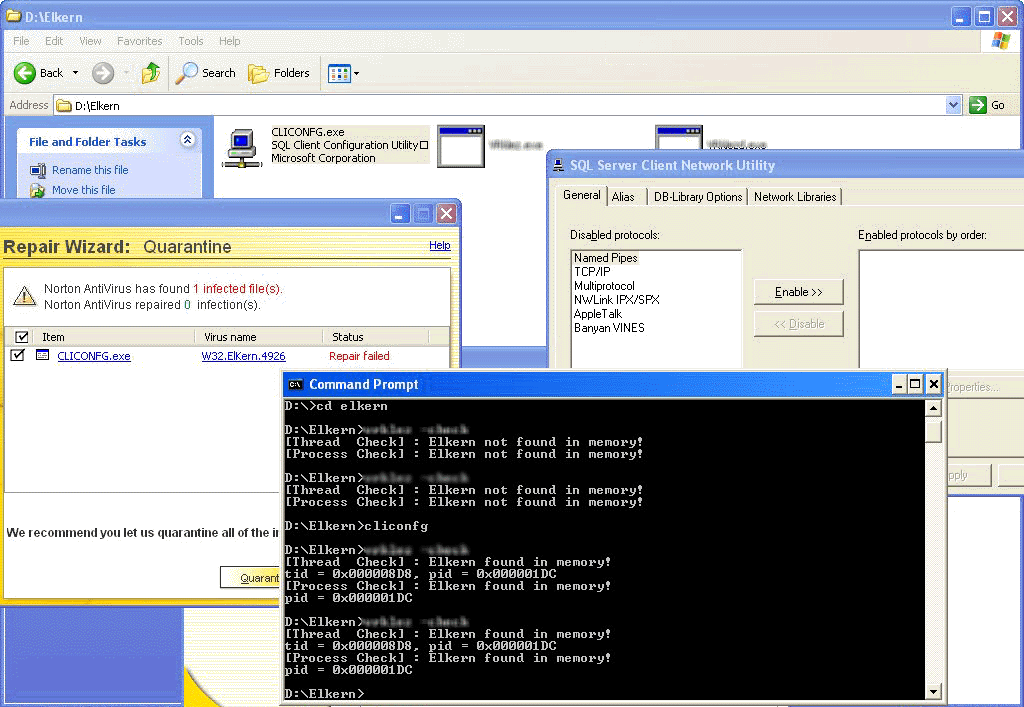The width and height of the screenshot is (1024, 707).
Task: Open the Views dropdown in toolbar
Action: [x=344, y=73]
